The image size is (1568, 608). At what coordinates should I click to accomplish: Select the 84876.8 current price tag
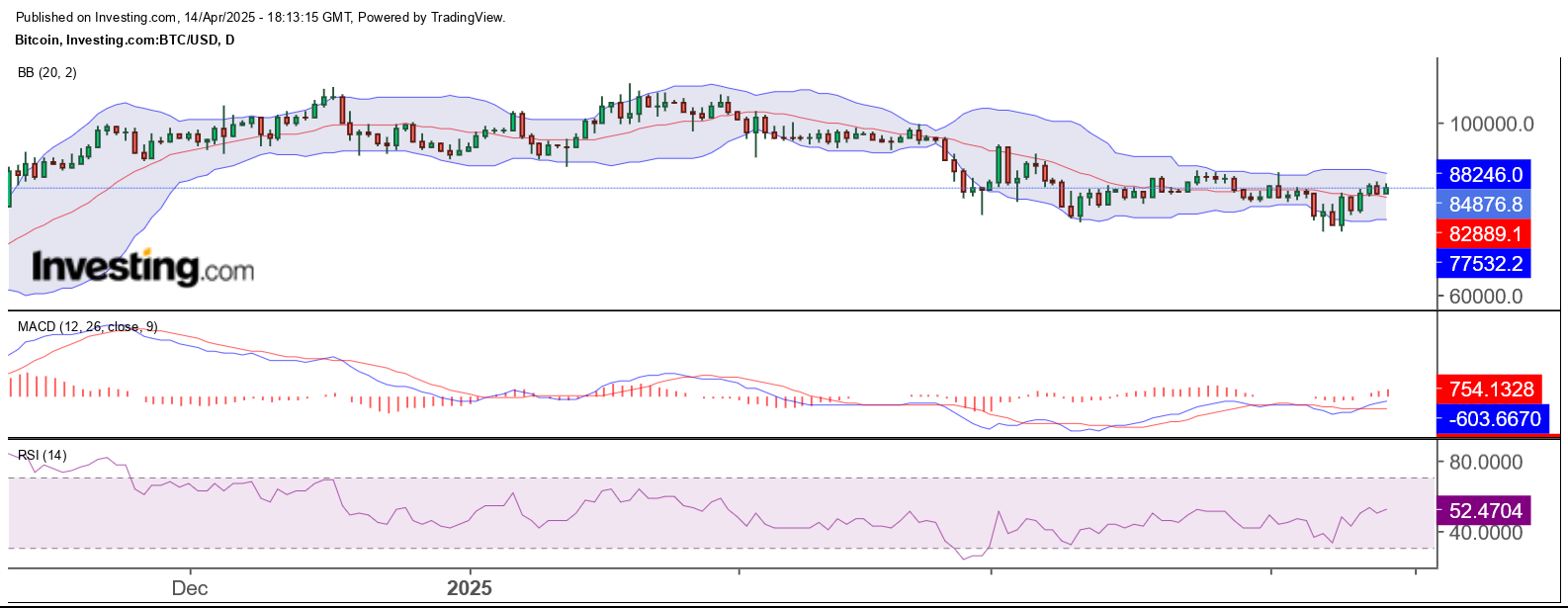[x=1484, y=205]
